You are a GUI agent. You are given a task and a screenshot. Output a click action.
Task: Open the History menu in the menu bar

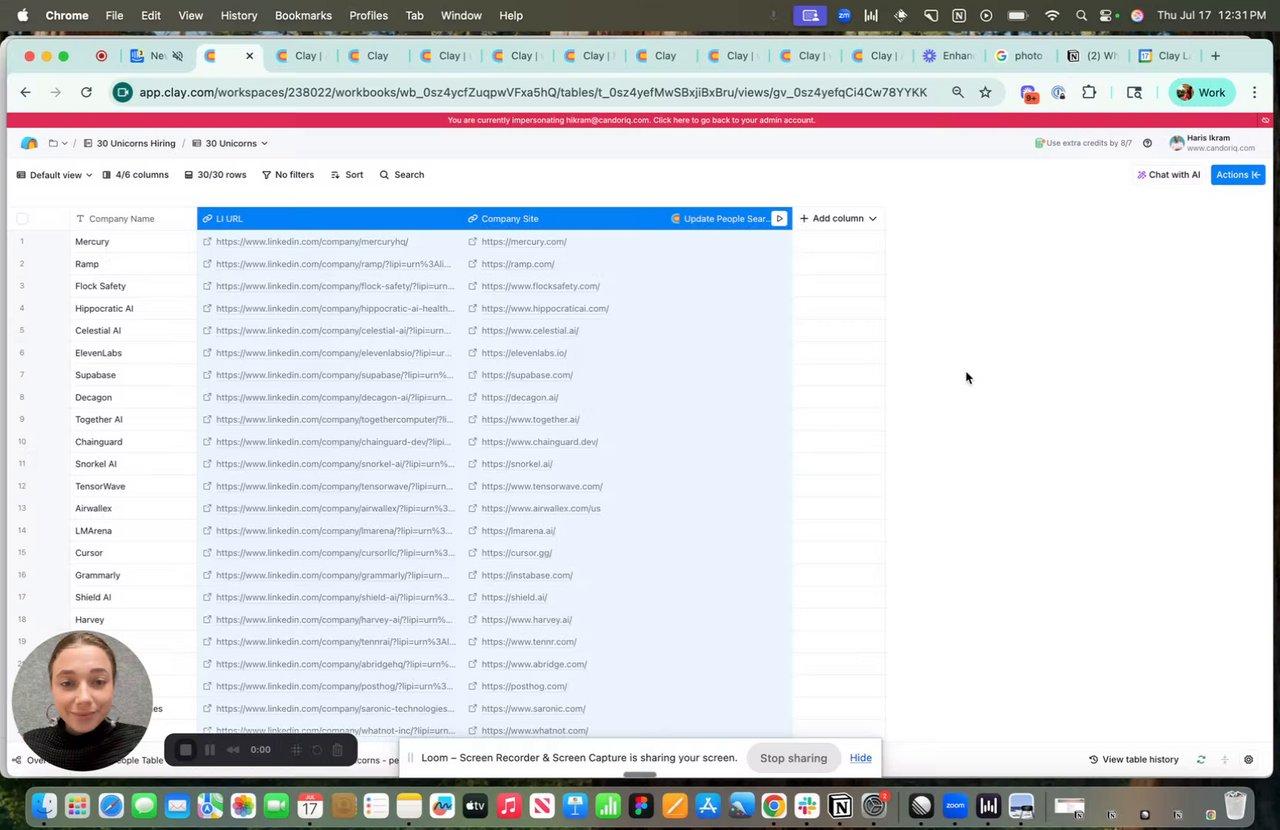point(238,15)
